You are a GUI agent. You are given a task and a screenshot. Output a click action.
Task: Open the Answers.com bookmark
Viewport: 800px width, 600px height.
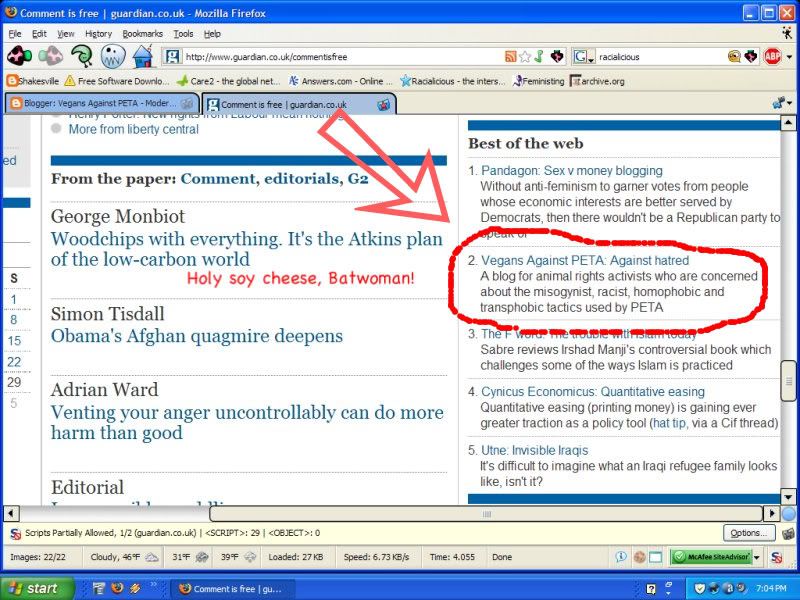[341, 81]
